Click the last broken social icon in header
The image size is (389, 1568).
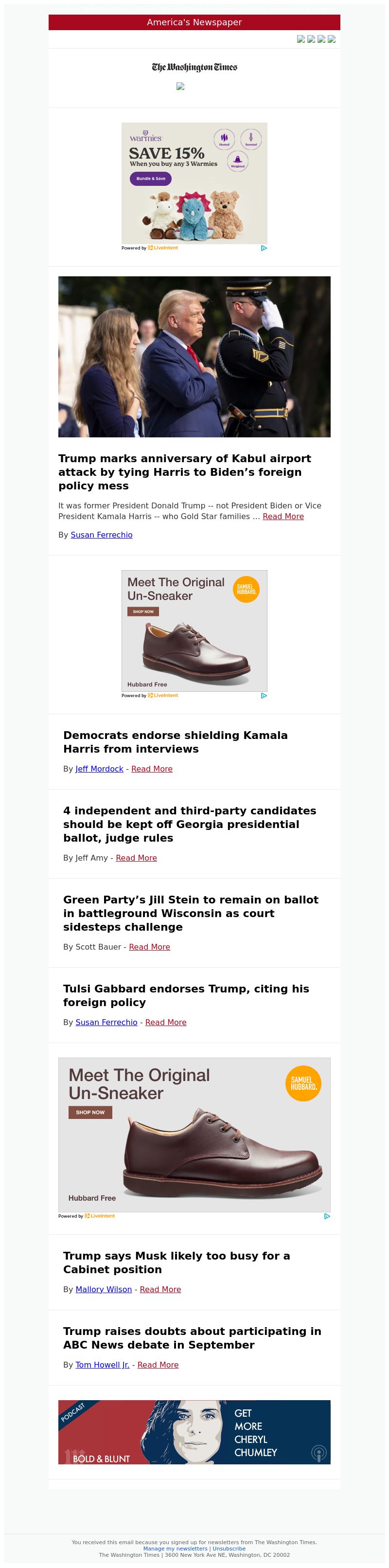332,39
